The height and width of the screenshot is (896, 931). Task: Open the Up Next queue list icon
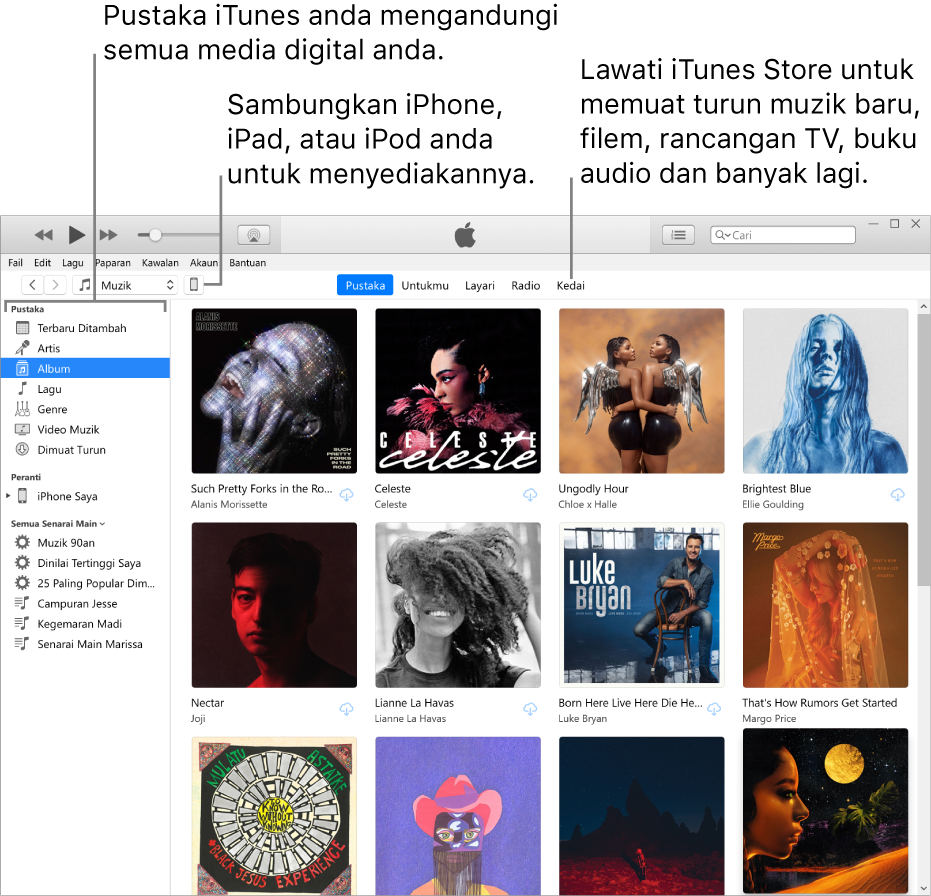click(x=678, y=234)
